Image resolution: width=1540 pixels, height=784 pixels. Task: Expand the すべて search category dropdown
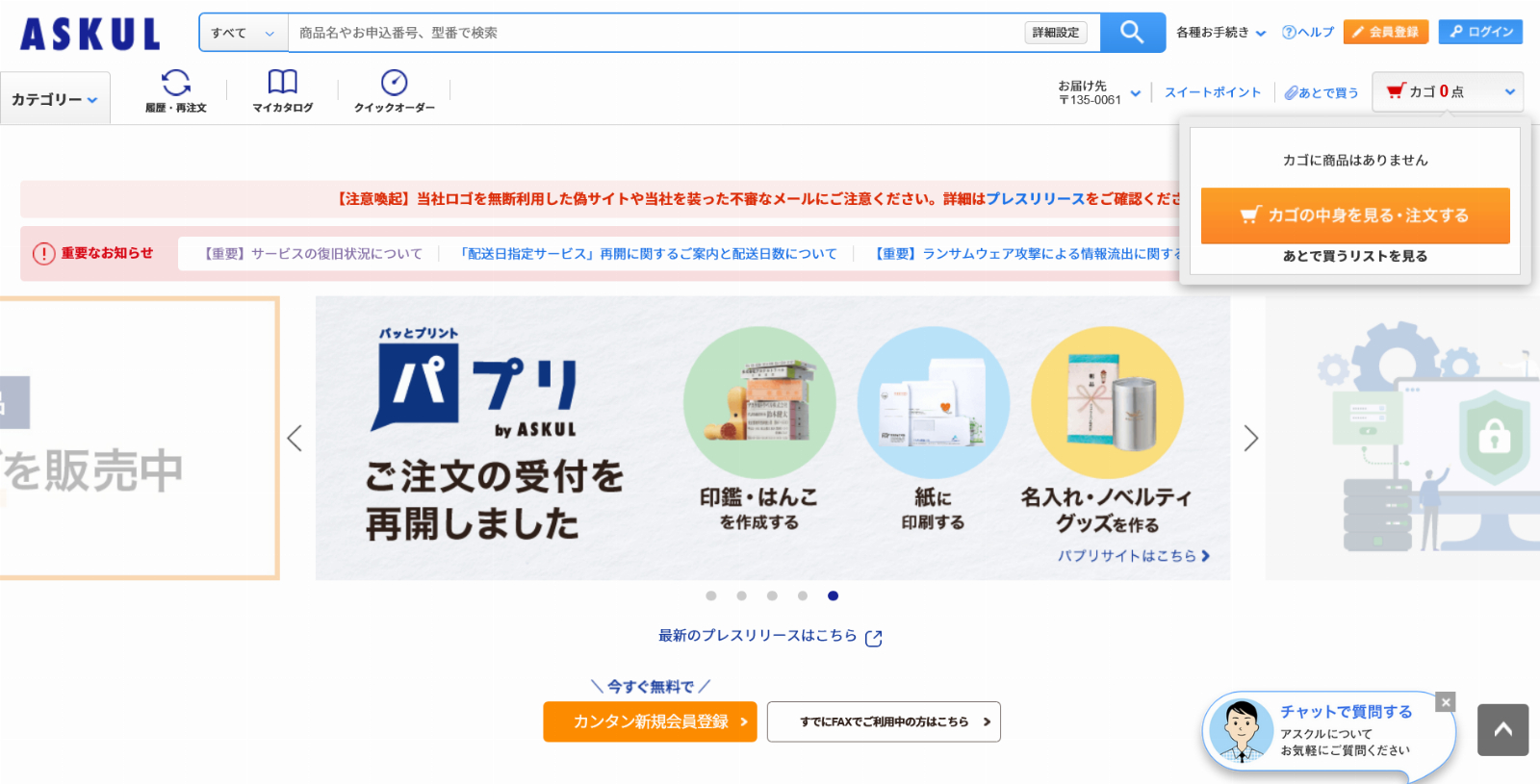coord(244,33)
